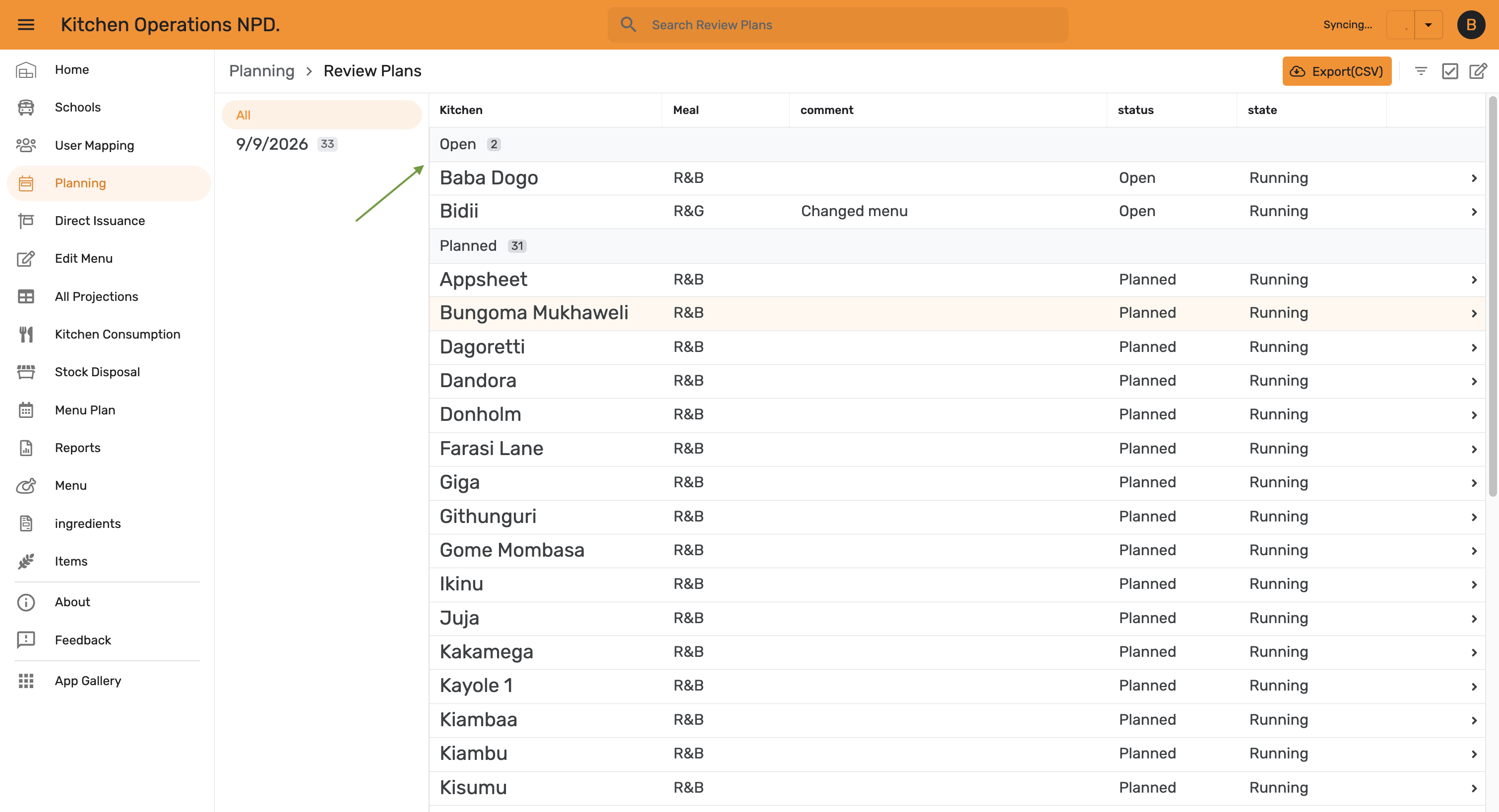Expand the Baba Dogo row chevron

(x=1474, y=178)
